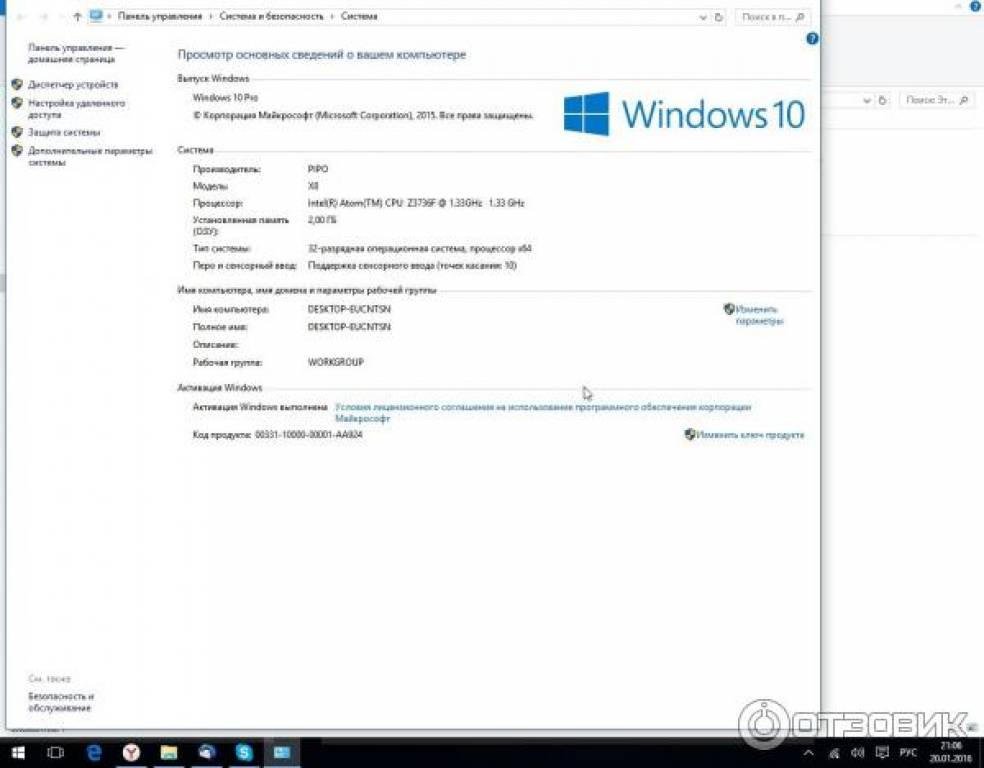Click the shield icon beside Диспетчер устройств
This screenshot has width=984, height=768.
tap(17, 84)
